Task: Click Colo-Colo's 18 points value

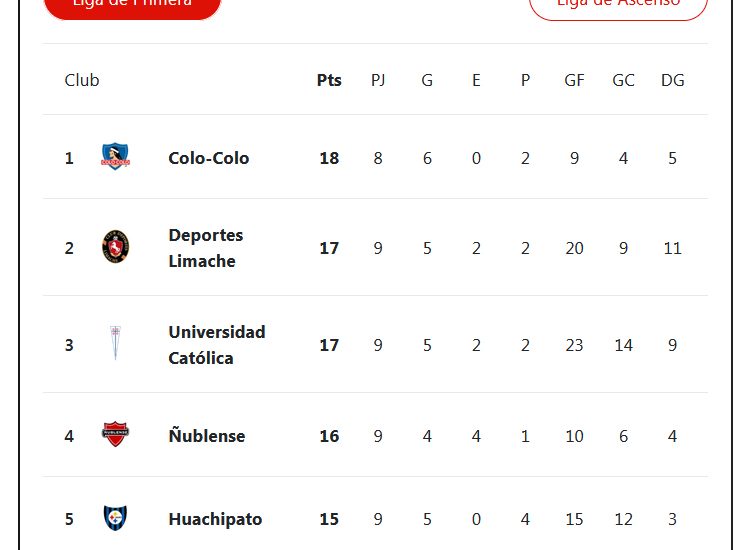Action: click(x=329, y=158)
